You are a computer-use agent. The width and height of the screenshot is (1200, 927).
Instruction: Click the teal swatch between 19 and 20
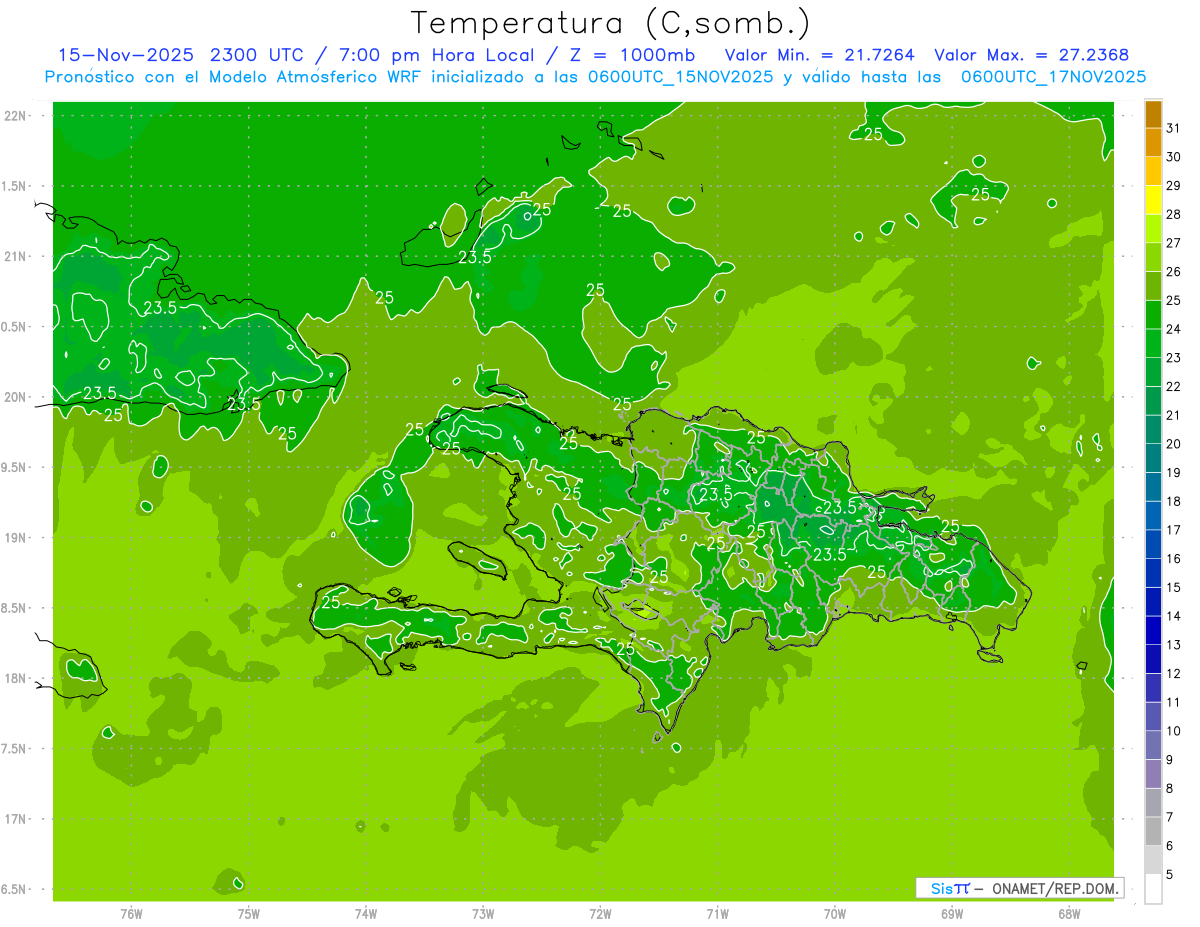click(1153, 459)
